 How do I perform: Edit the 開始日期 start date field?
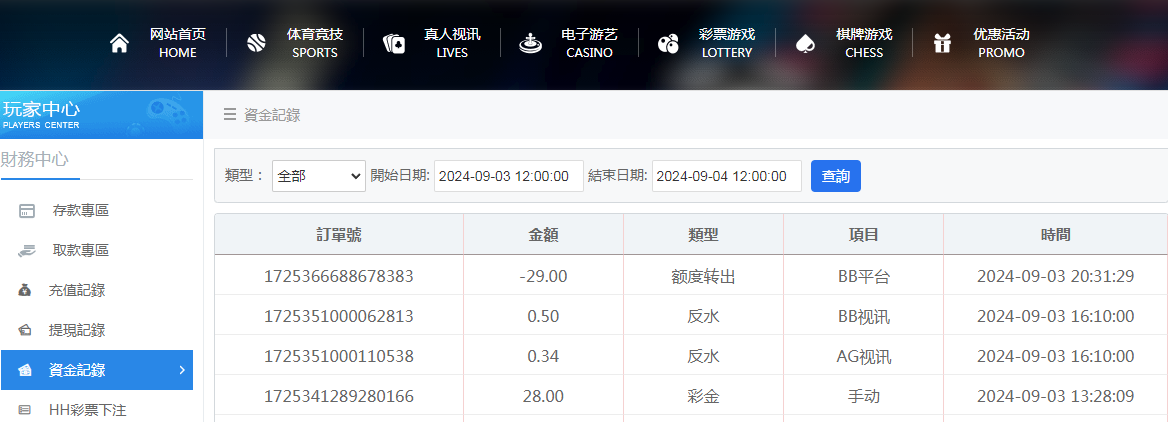click(x=508, y=176)
